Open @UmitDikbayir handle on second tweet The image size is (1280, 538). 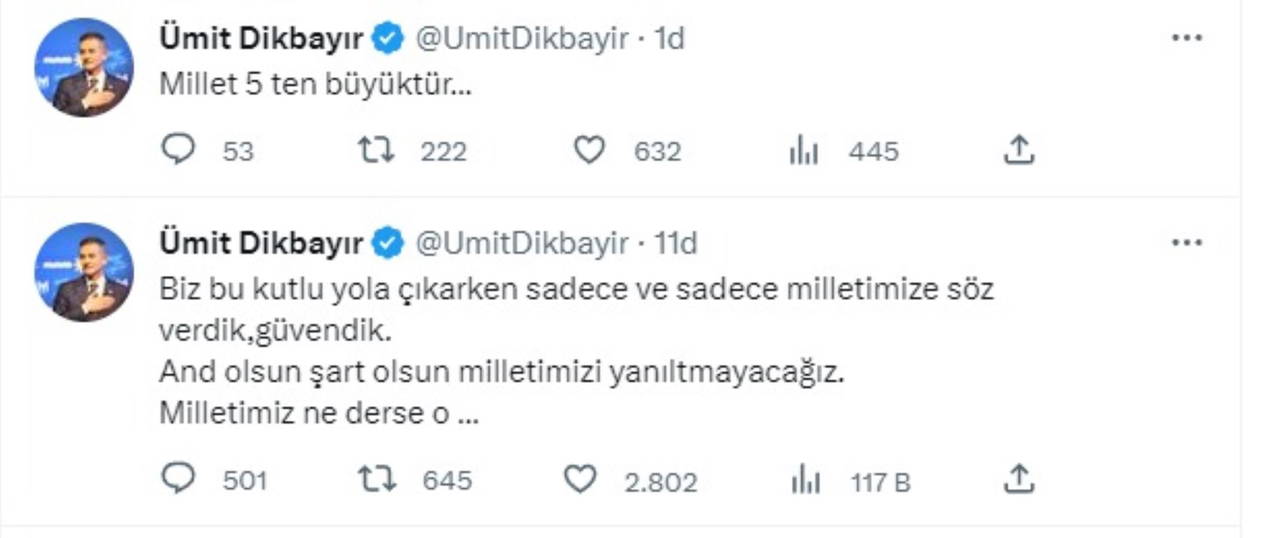(521, 243)
